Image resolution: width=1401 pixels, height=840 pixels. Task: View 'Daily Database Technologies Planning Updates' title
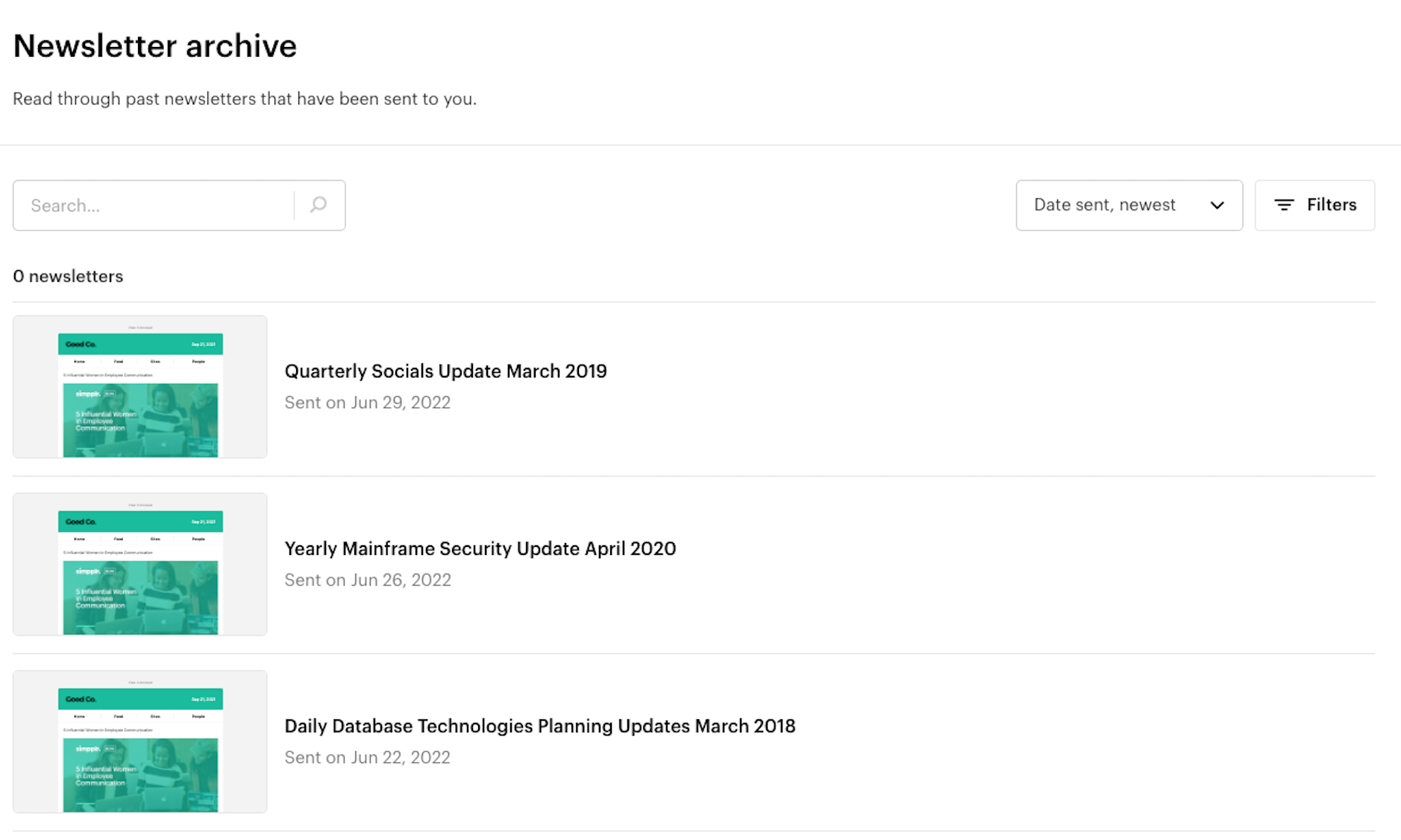pyautogui.click(x=539, y=726)
